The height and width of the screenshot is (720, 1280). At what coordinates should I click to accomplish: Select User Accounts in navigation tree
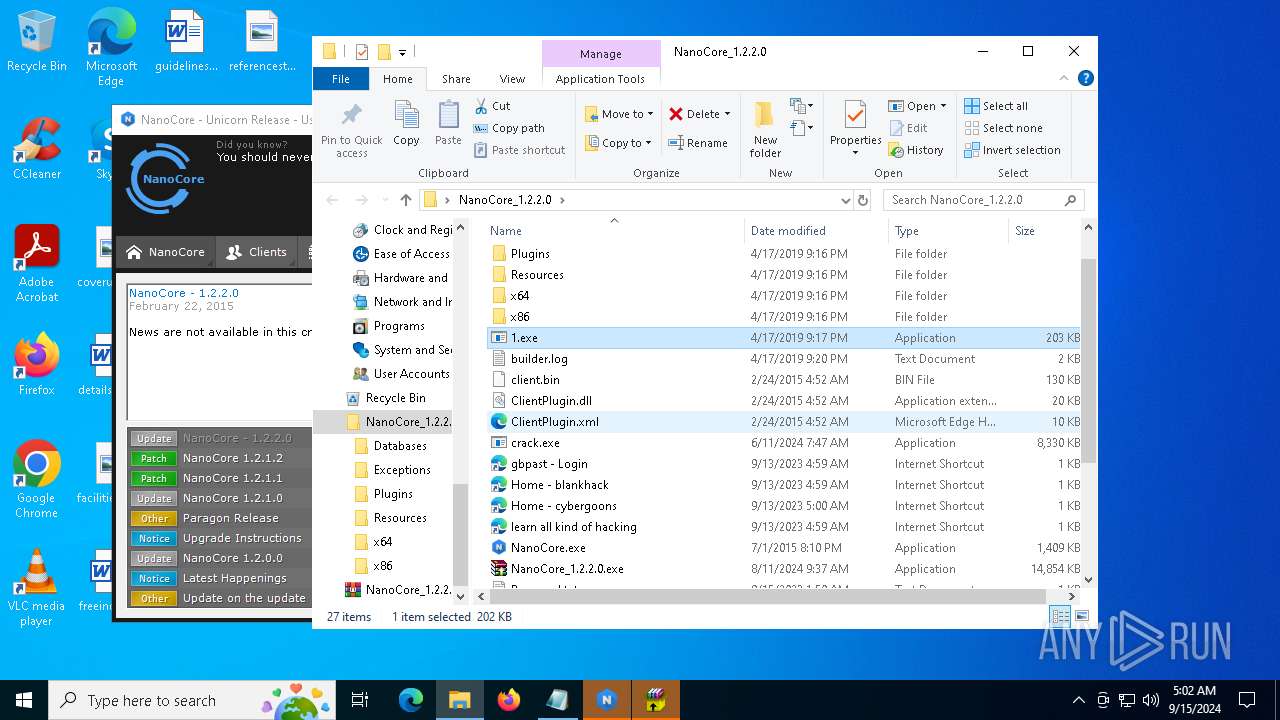pos(411,374)
